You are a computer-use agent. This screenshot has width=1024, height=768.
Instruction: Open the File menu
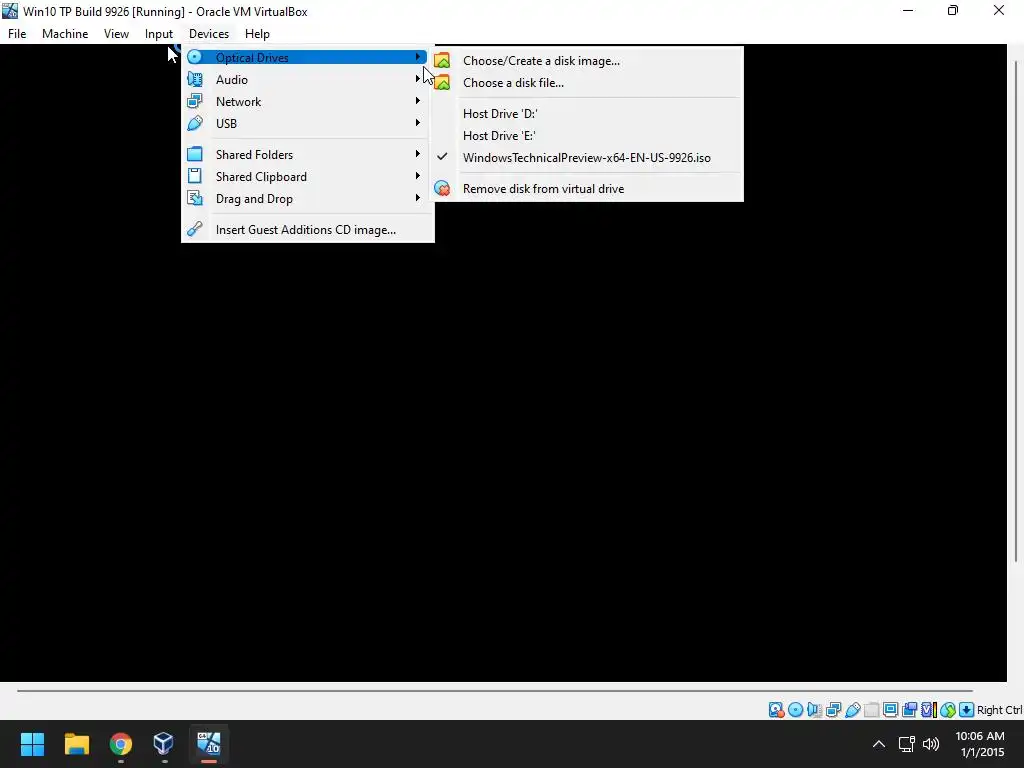[17, 34]
